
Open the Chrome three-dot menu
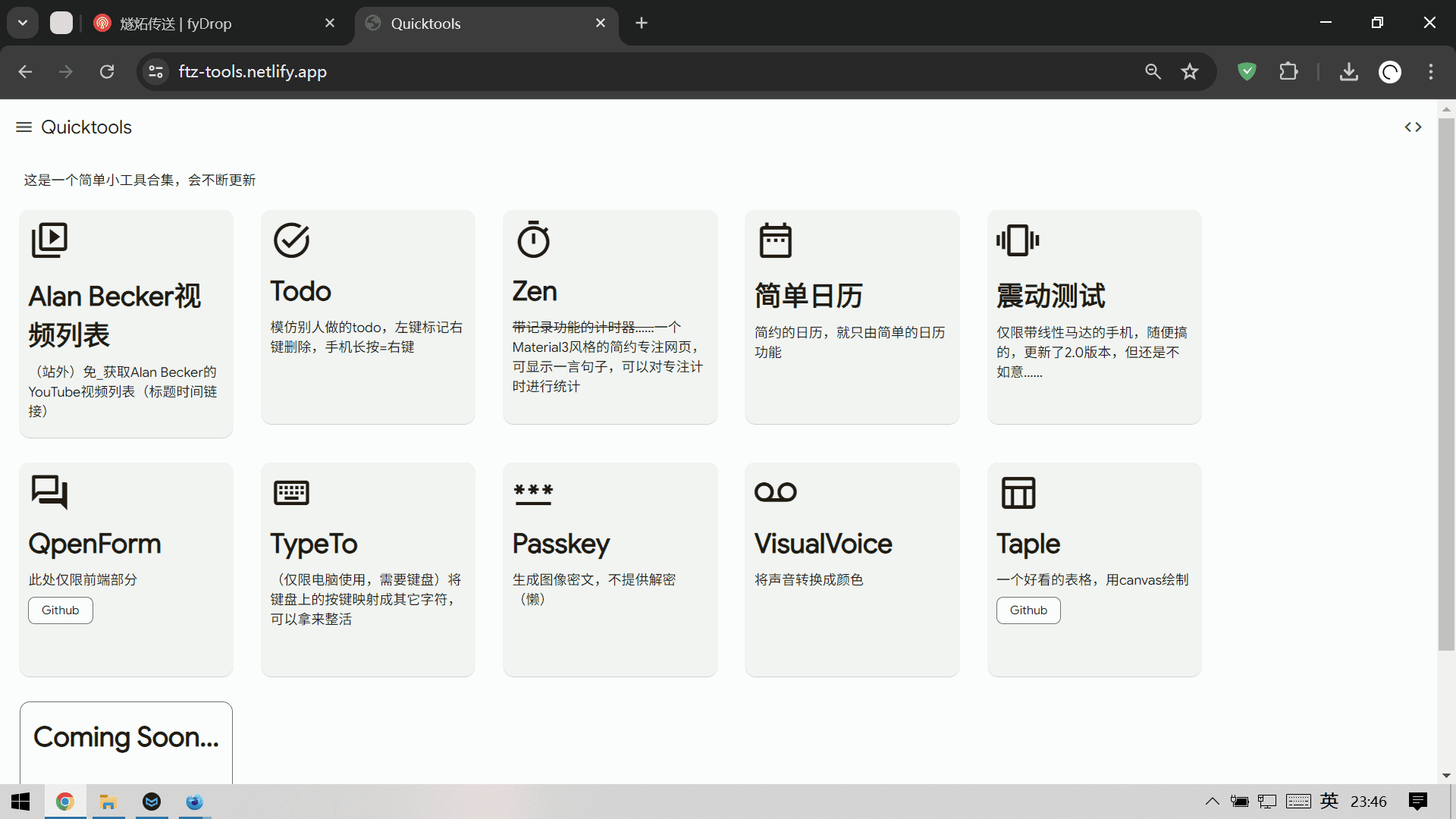tap(1431, 72)
